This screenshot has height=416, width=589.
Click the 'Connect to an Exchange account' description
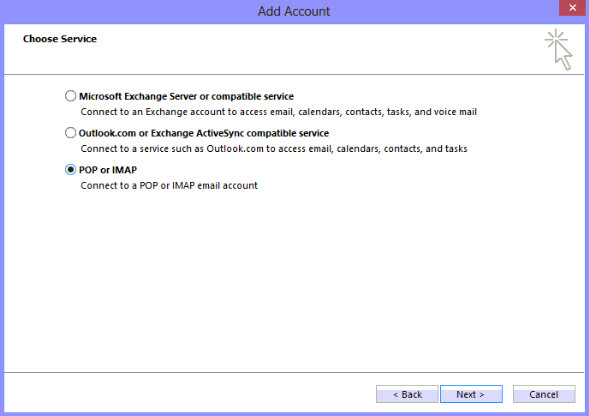pos(279,112)
